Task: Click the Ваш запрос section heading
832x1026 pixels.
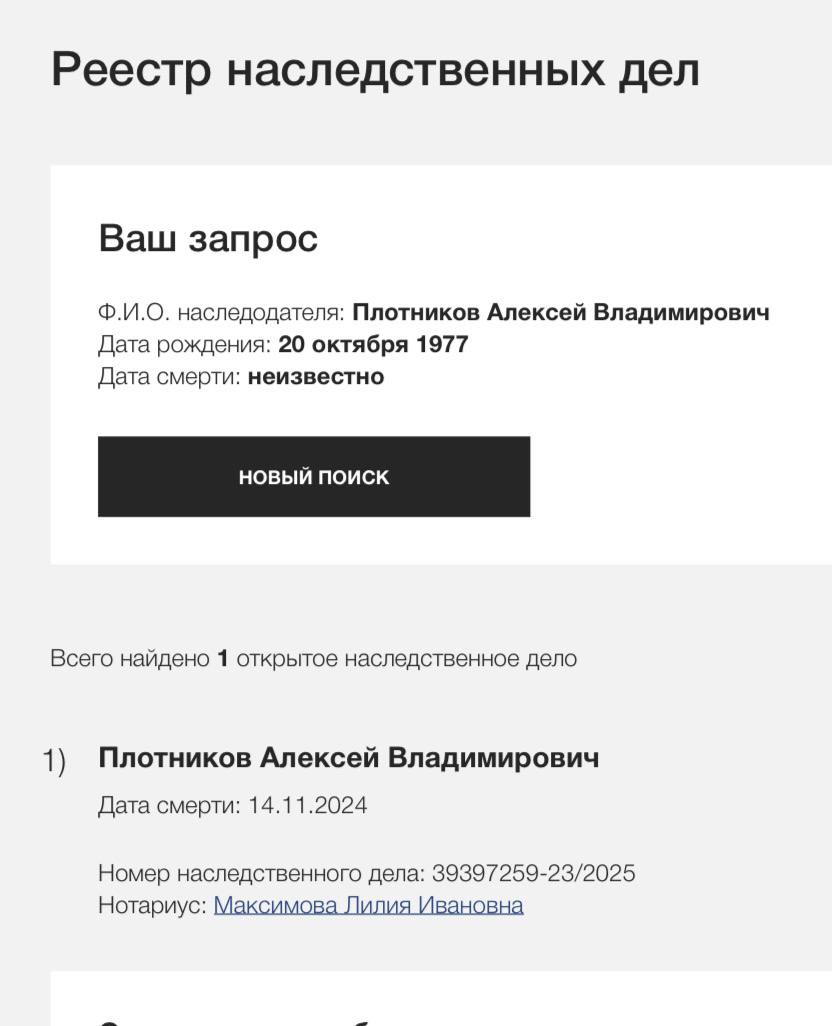Action: click(208, 239)
